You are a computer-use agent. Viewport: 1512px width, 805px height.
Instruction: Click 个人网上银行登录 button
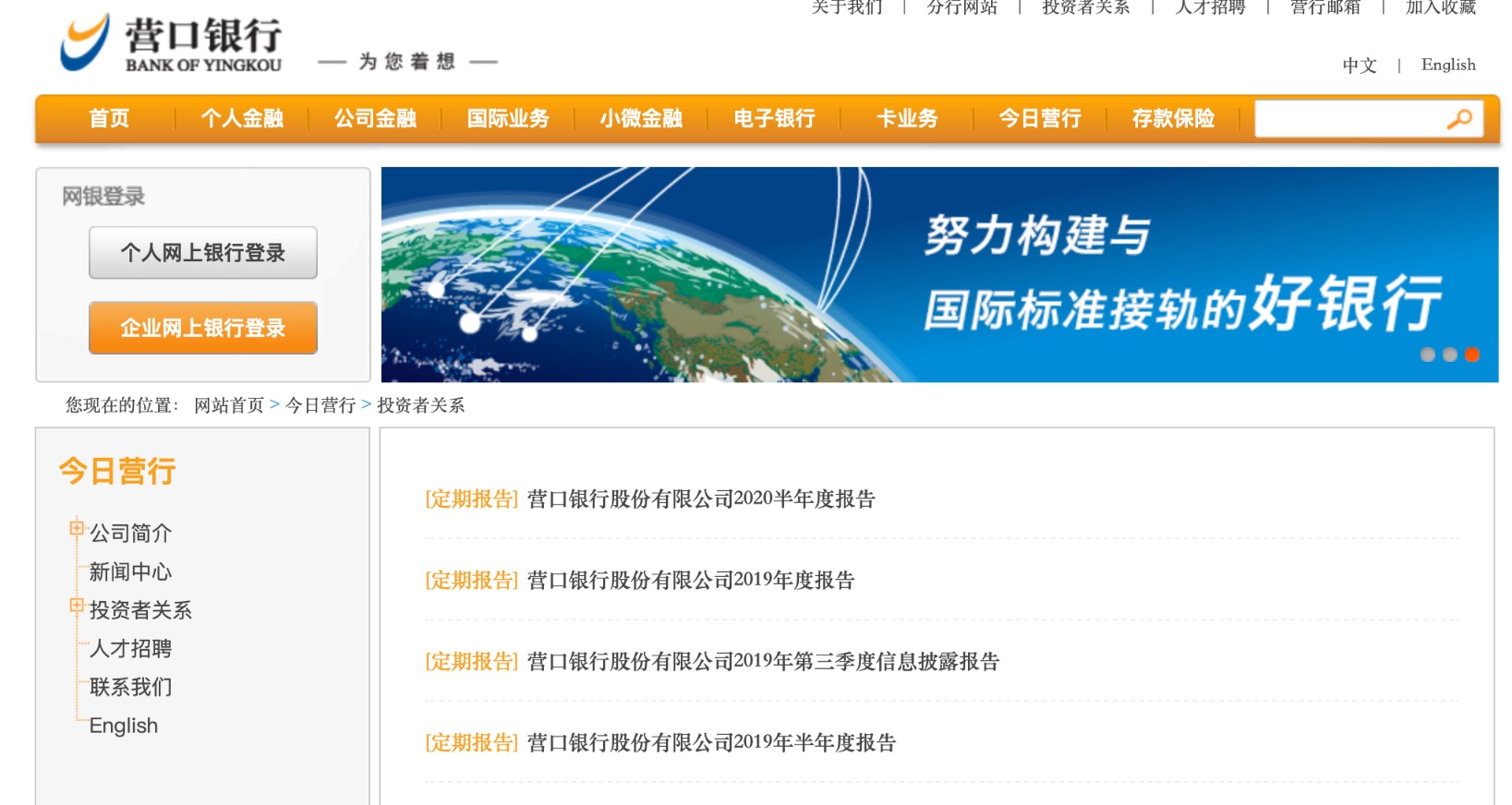pyautogui.click(x=203, y=253)
